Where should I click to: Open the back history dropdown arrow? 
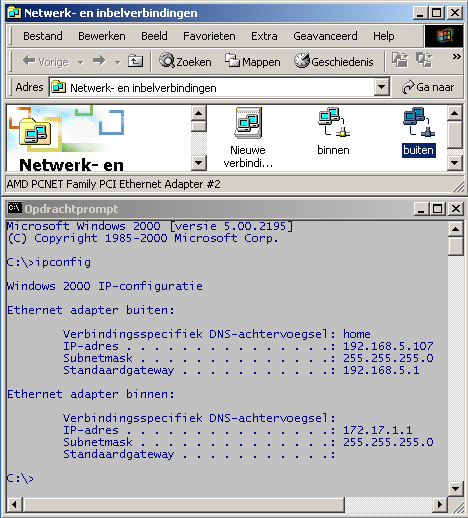(80, 62)
